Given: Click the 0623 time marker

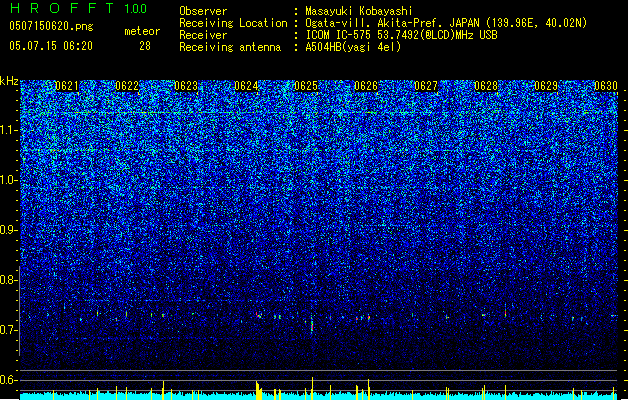Looking at the screenshot, I should (x=186, y=86).
